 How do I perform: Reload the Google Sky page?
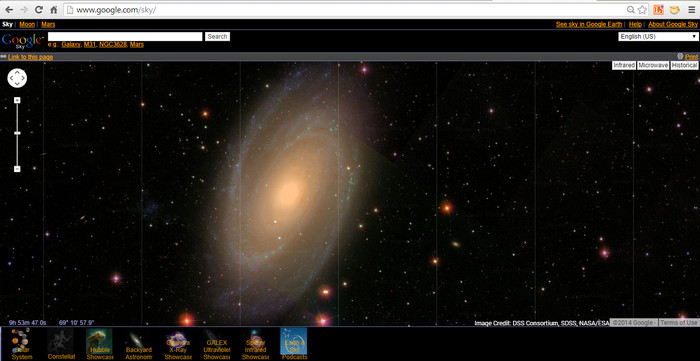pyautogui.click(x=38, y=10)
